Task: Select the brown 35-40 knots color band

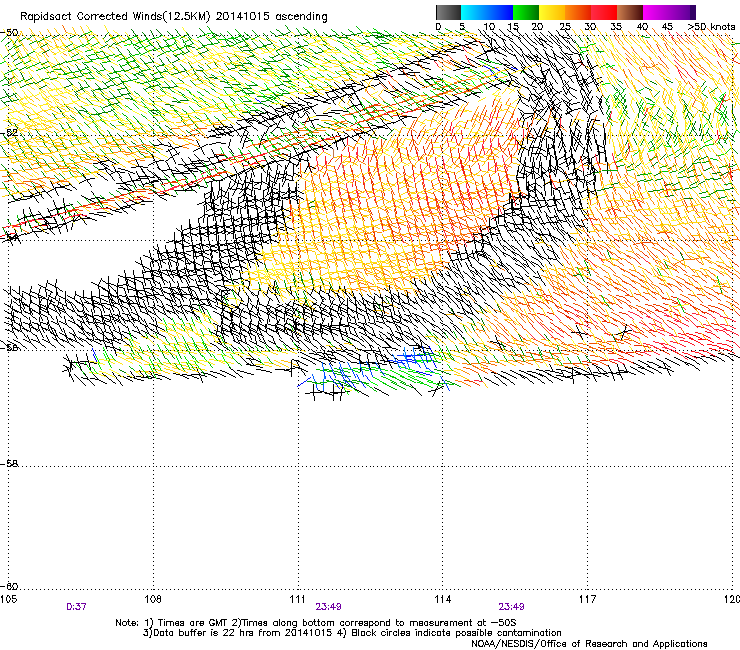Action: [x=630, y=12]
